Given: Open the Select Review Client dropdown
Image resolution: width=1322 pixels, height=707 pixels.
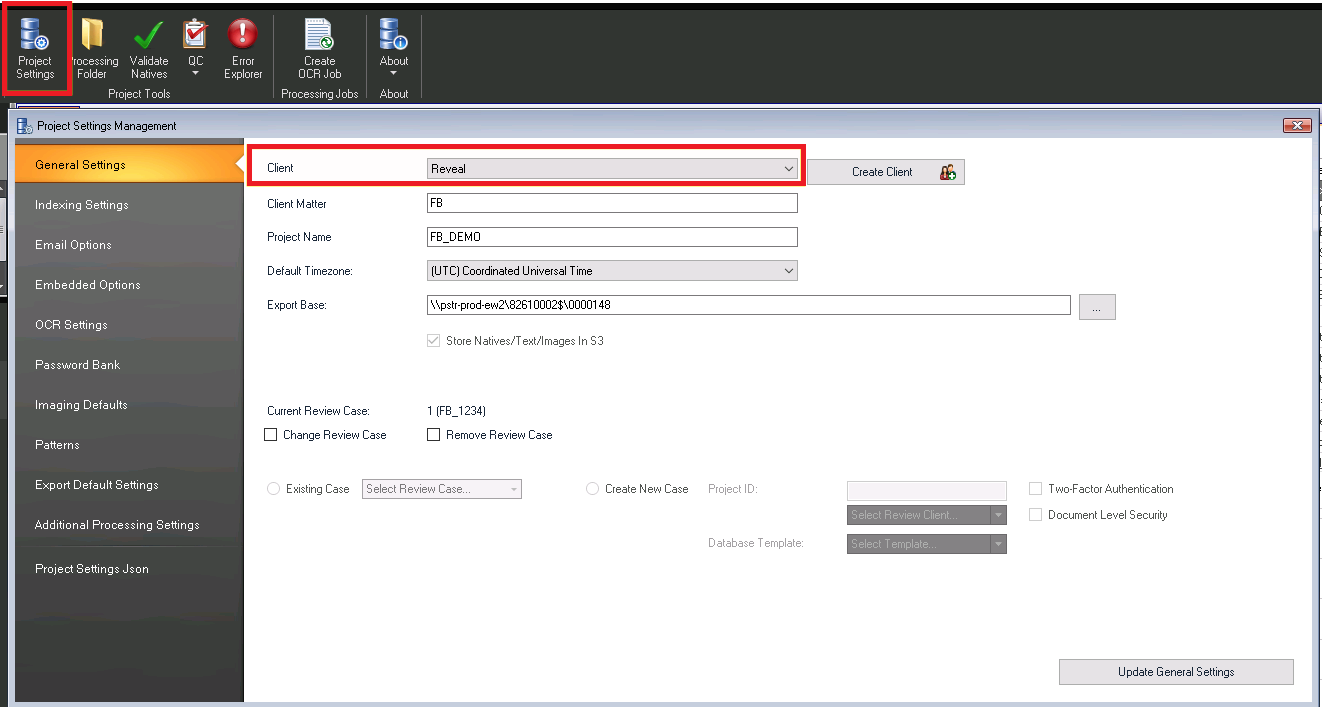Looking at the screenshot, I should point(926,515).
